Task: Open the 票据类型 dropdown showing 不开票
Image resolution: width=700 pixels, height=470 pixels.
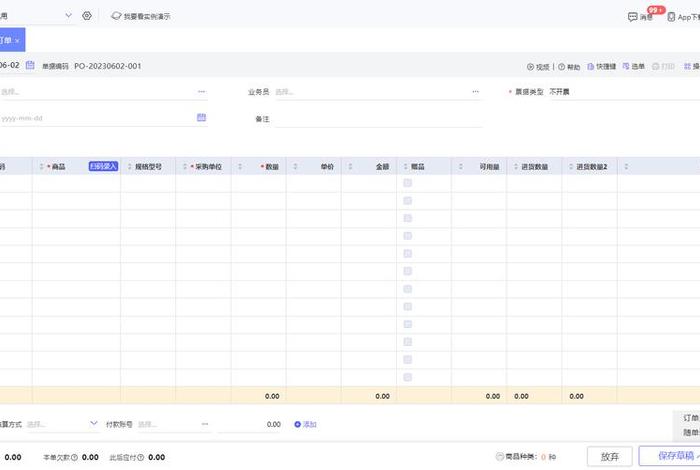Action: [600, 91]
